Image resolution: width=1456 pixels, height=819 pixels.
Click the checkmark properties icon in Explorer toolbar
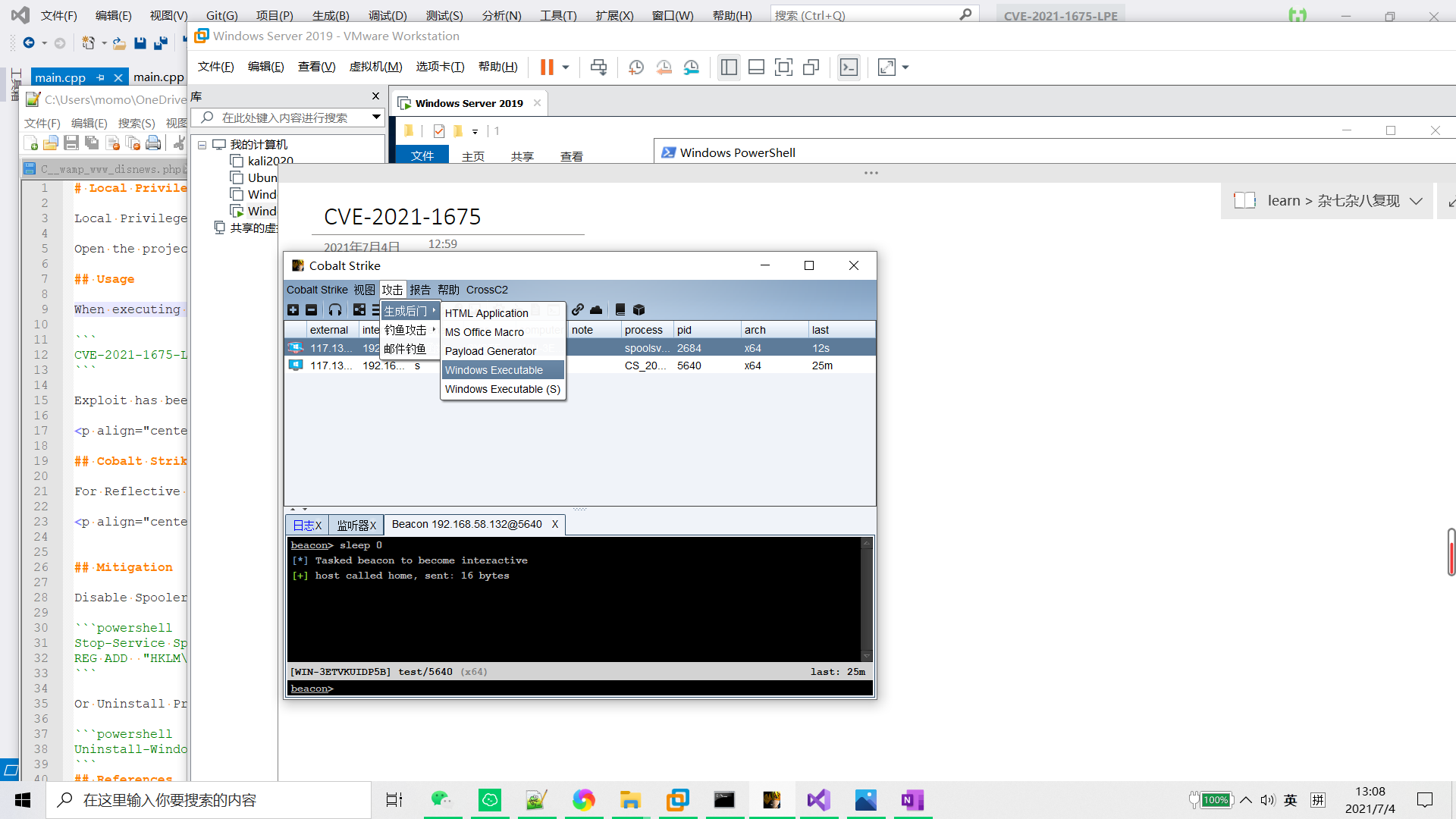439,131
